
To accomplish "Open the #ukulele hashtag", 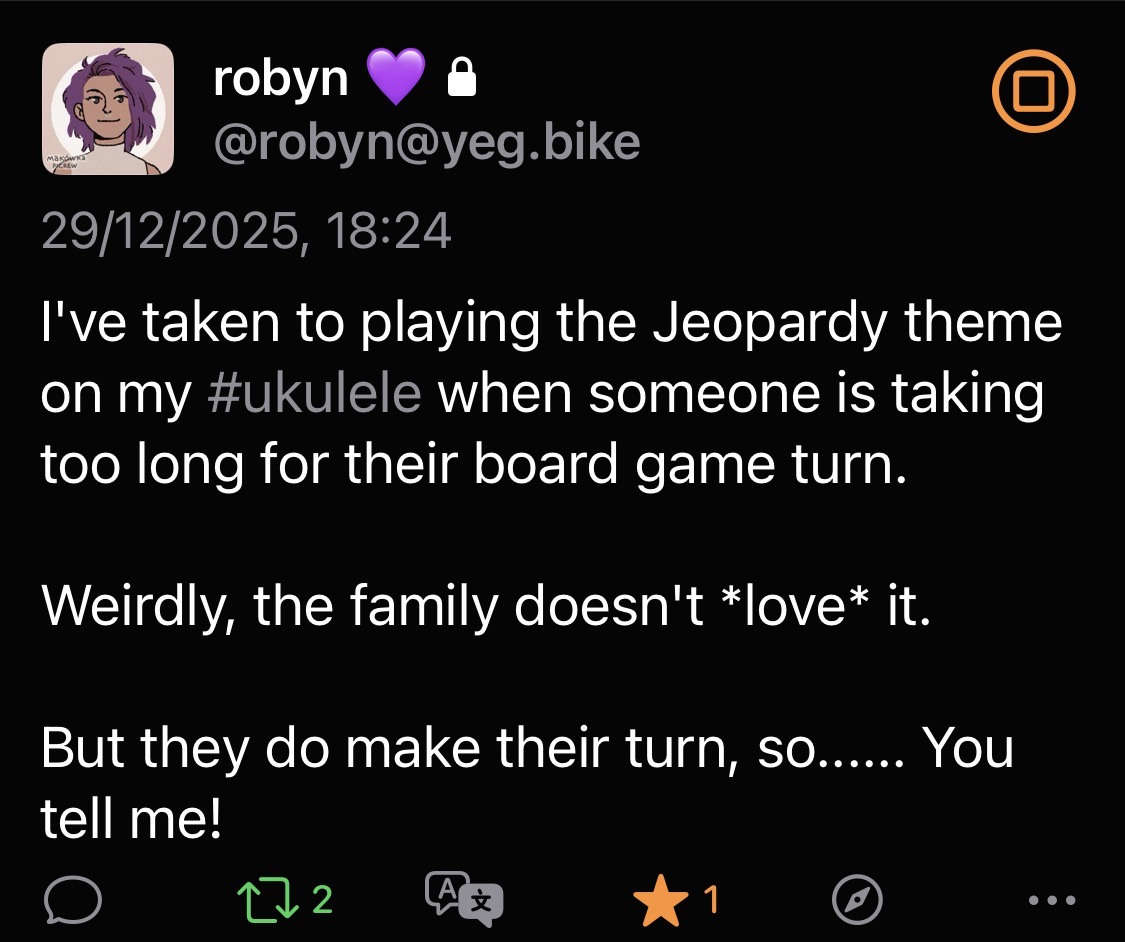I will pyautogui.click(x=314, y=395).
